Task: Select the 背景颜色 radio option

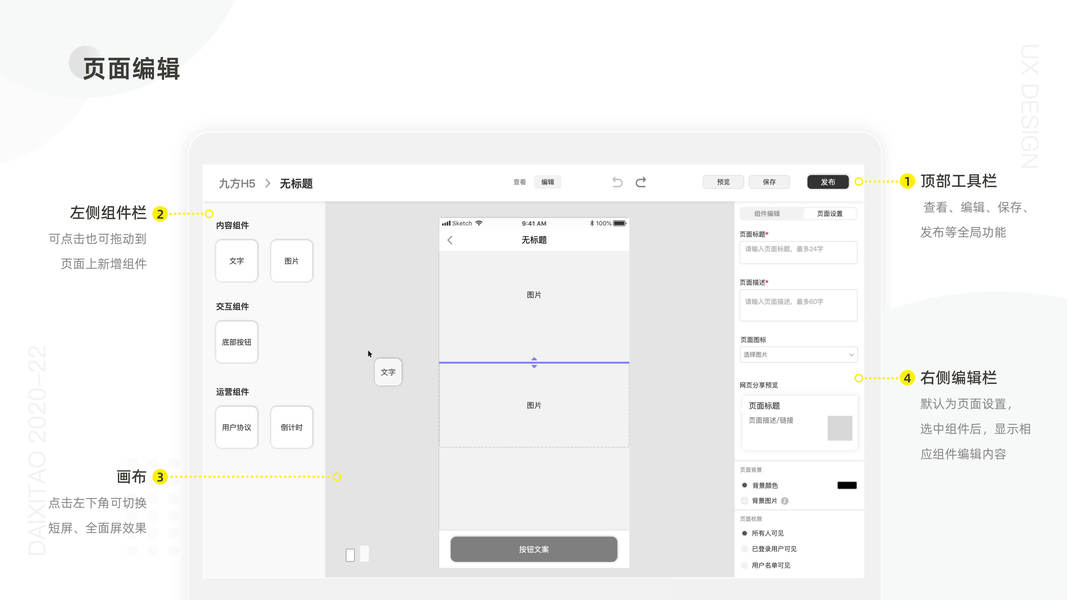Action: [744, 486]
